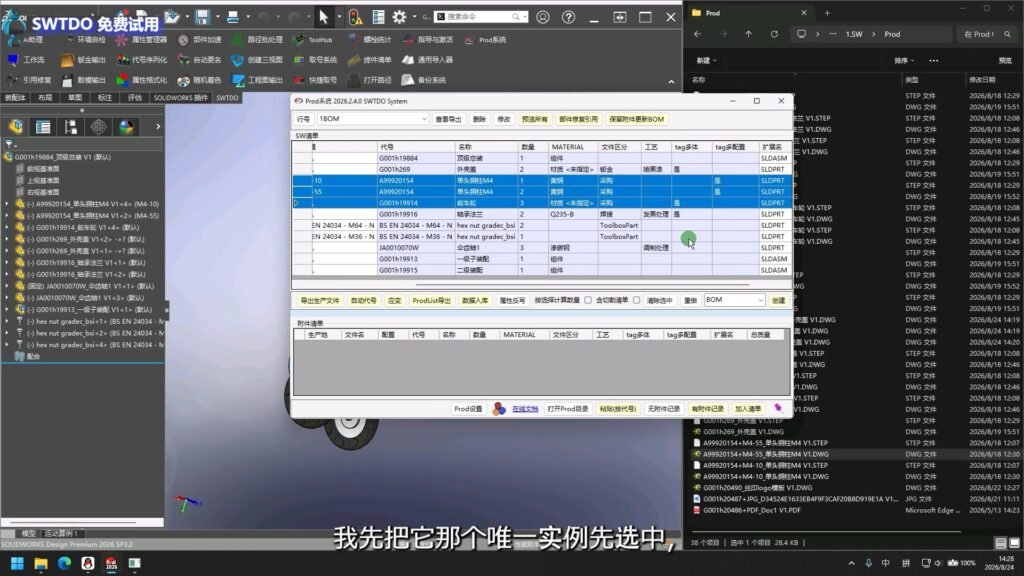
Task: Click the Save icon in SOLIDWORKS toolbar
Action: pyautogui.click(x=202, y=17)
